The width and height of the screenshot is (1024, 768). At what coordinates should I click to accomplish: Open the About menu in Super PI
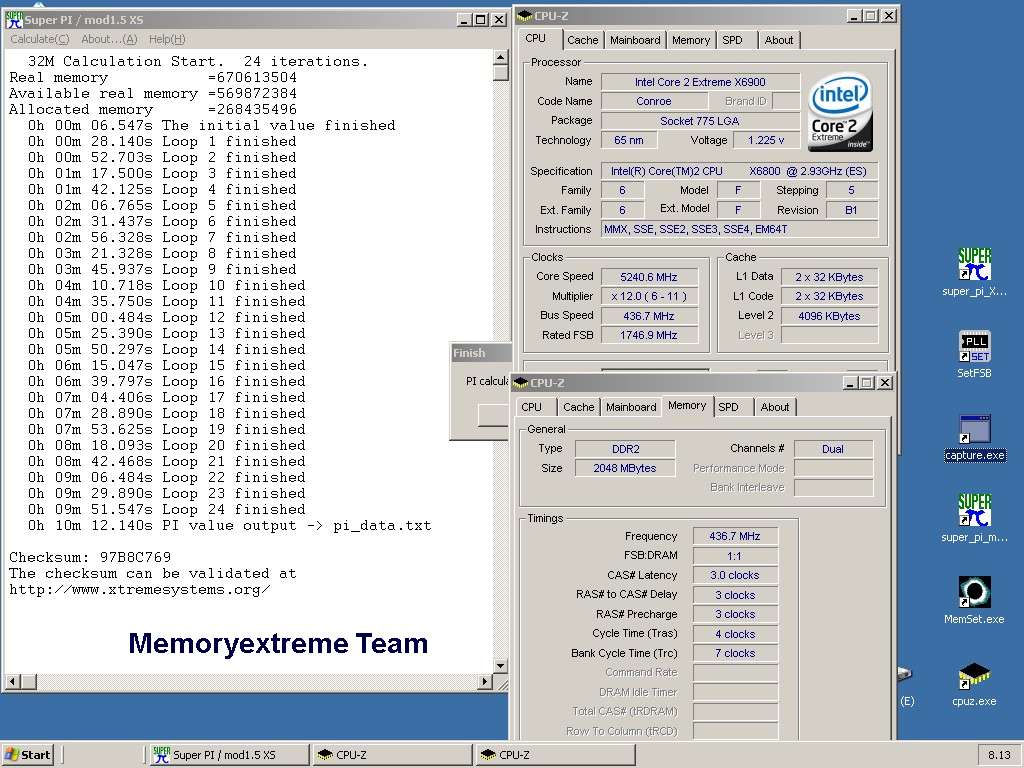(x=109, y=39)
